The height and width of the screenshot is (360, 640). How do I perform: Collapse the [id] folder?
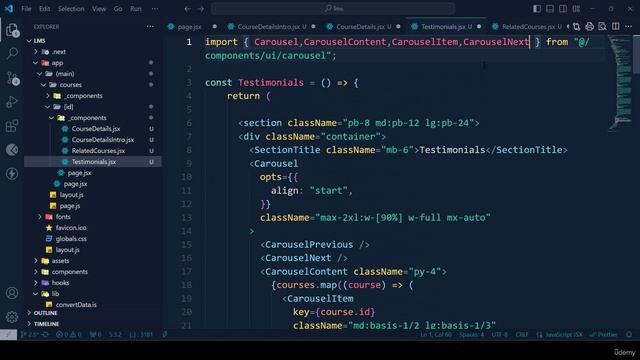(48, 107)
